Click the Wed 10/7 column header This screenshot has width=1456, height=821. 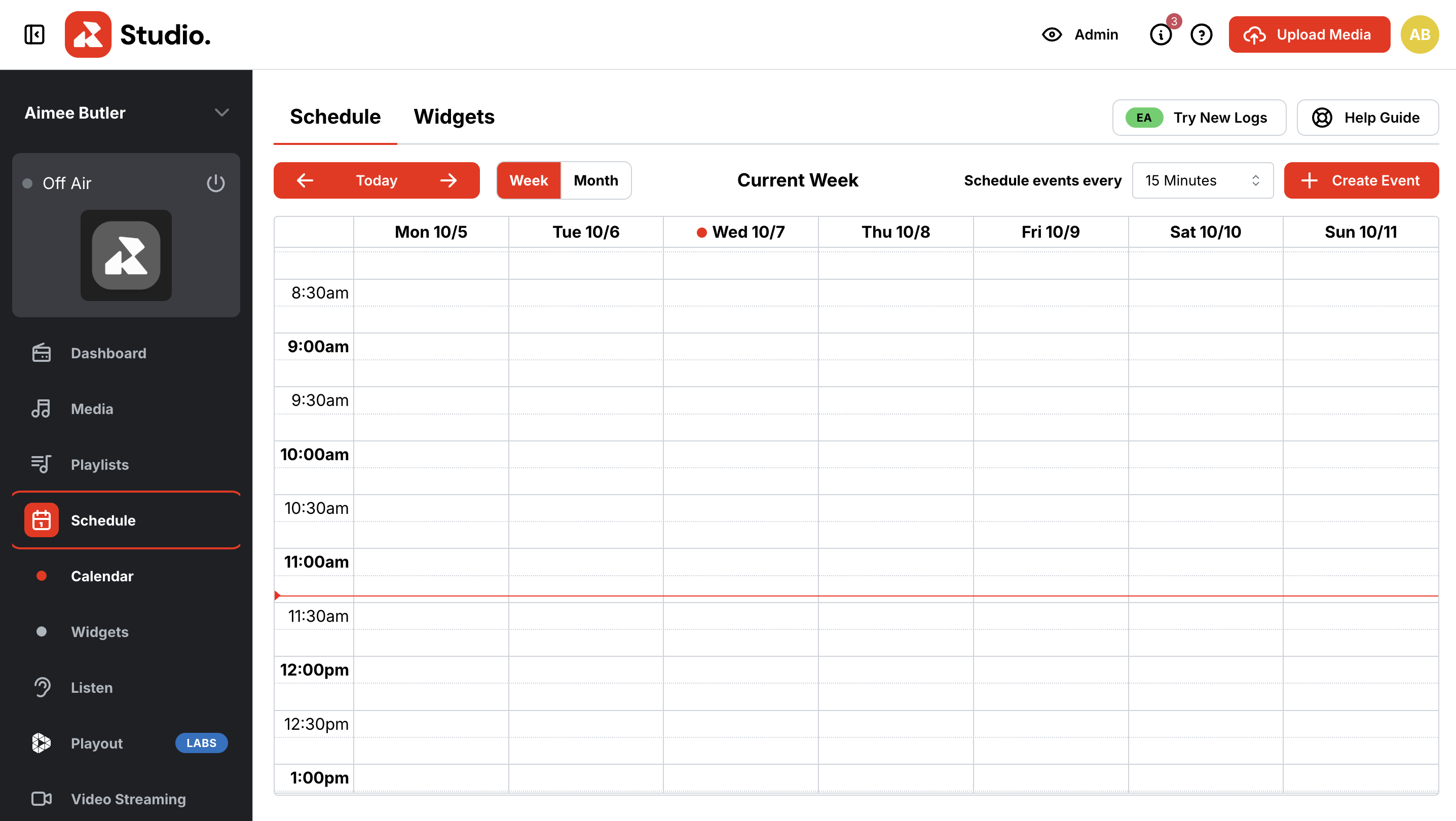tap(740, 232)
